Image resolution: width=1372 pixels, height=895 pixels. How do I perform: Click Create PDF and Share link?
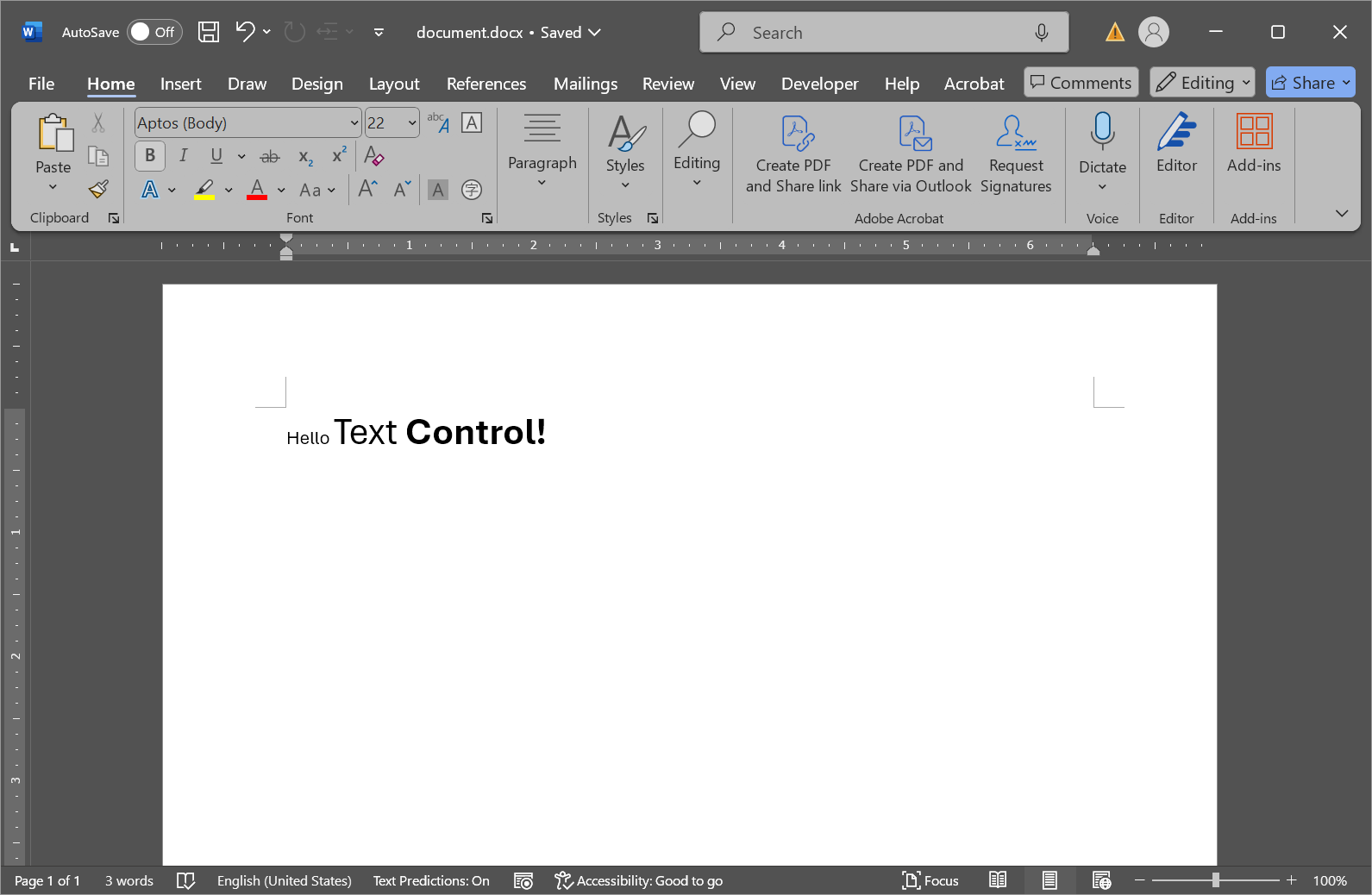point(793,155)
